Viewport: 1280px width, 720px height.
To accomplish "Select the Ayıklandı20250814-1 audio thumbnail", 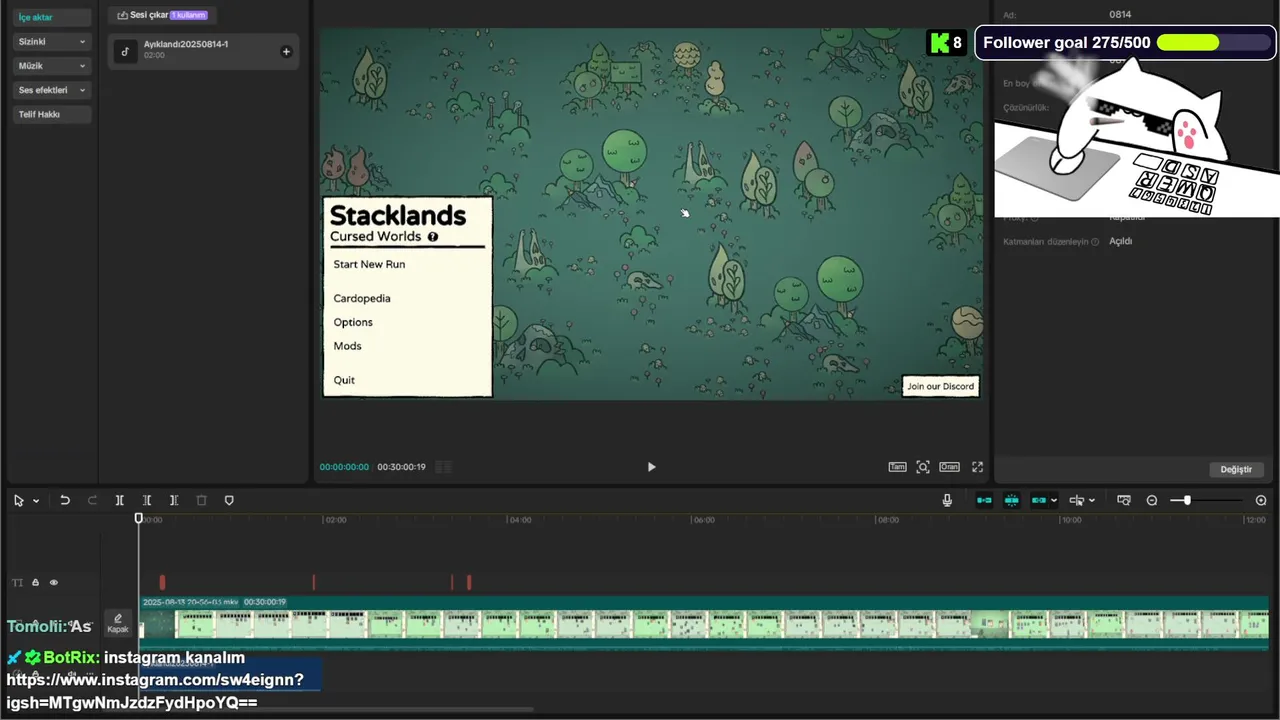I will pyautogui.click(x=125, y=51).
